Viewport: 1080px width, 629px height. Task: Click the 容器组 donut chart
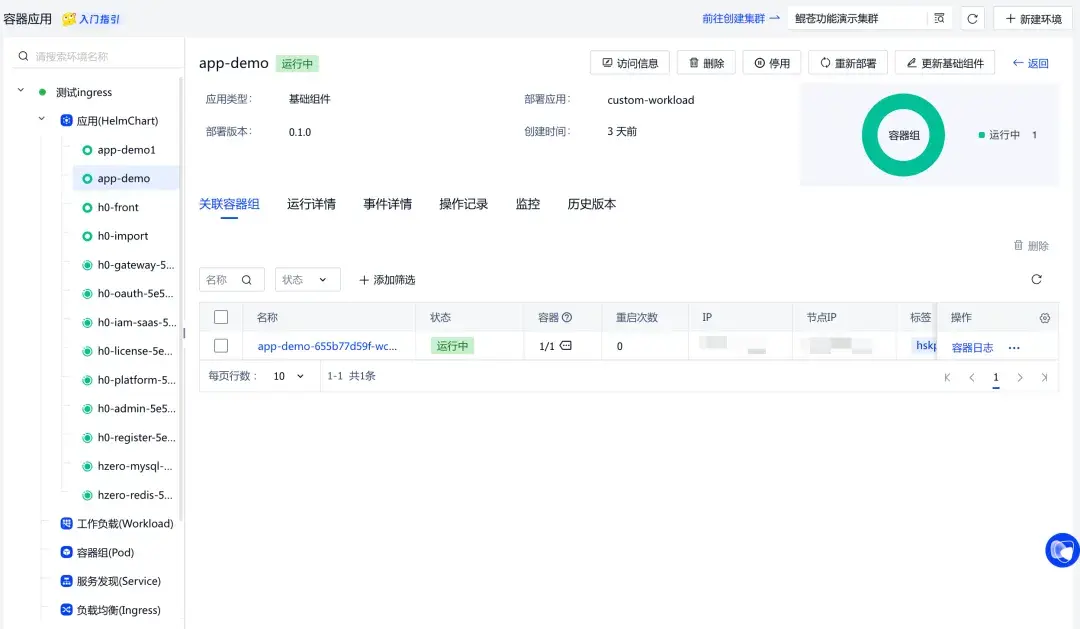pyautogui.click(x=903, y=135)
